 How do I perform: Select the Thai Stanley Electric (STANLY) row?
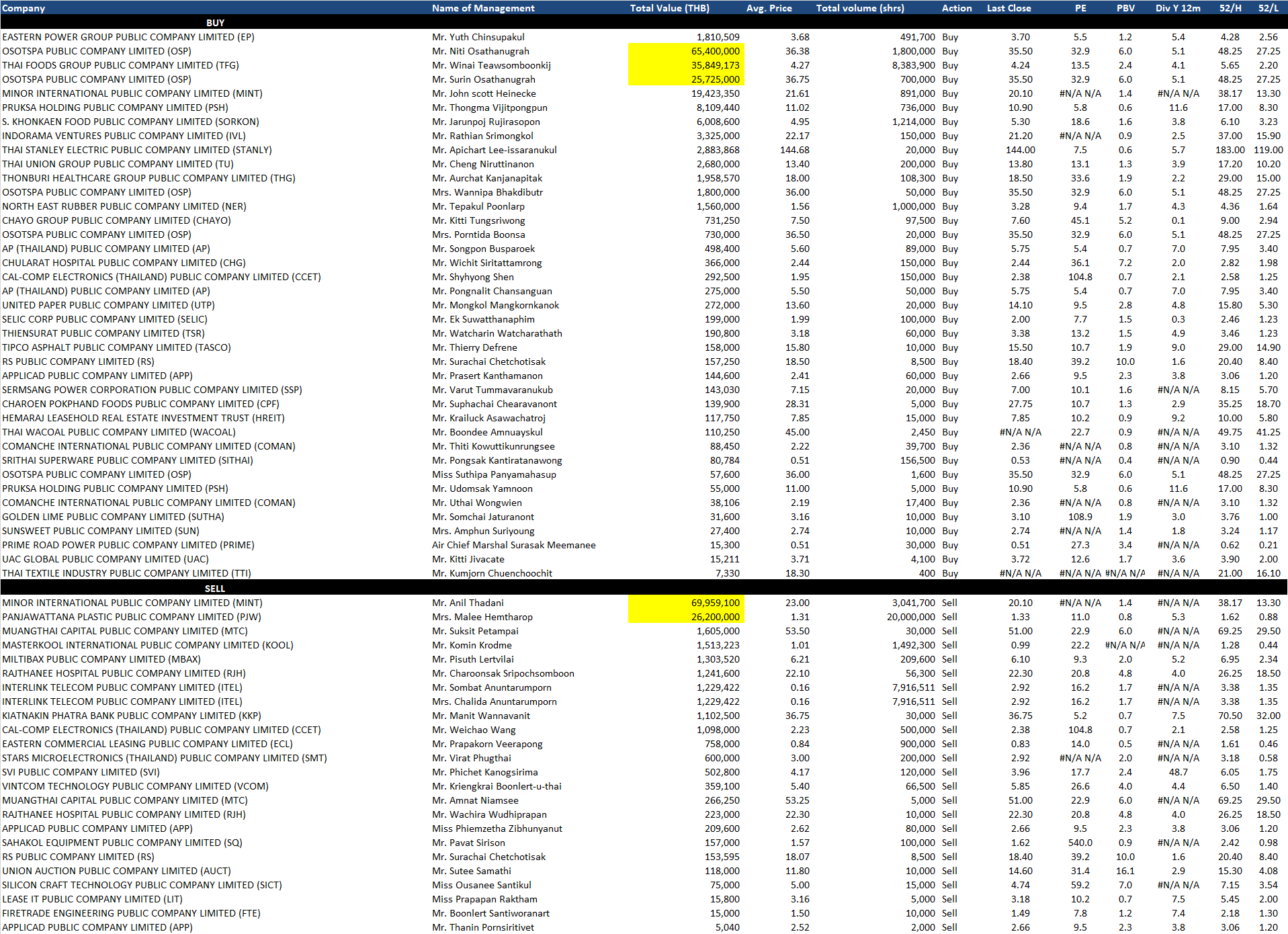pyautogui.click(x=137, y=150)
